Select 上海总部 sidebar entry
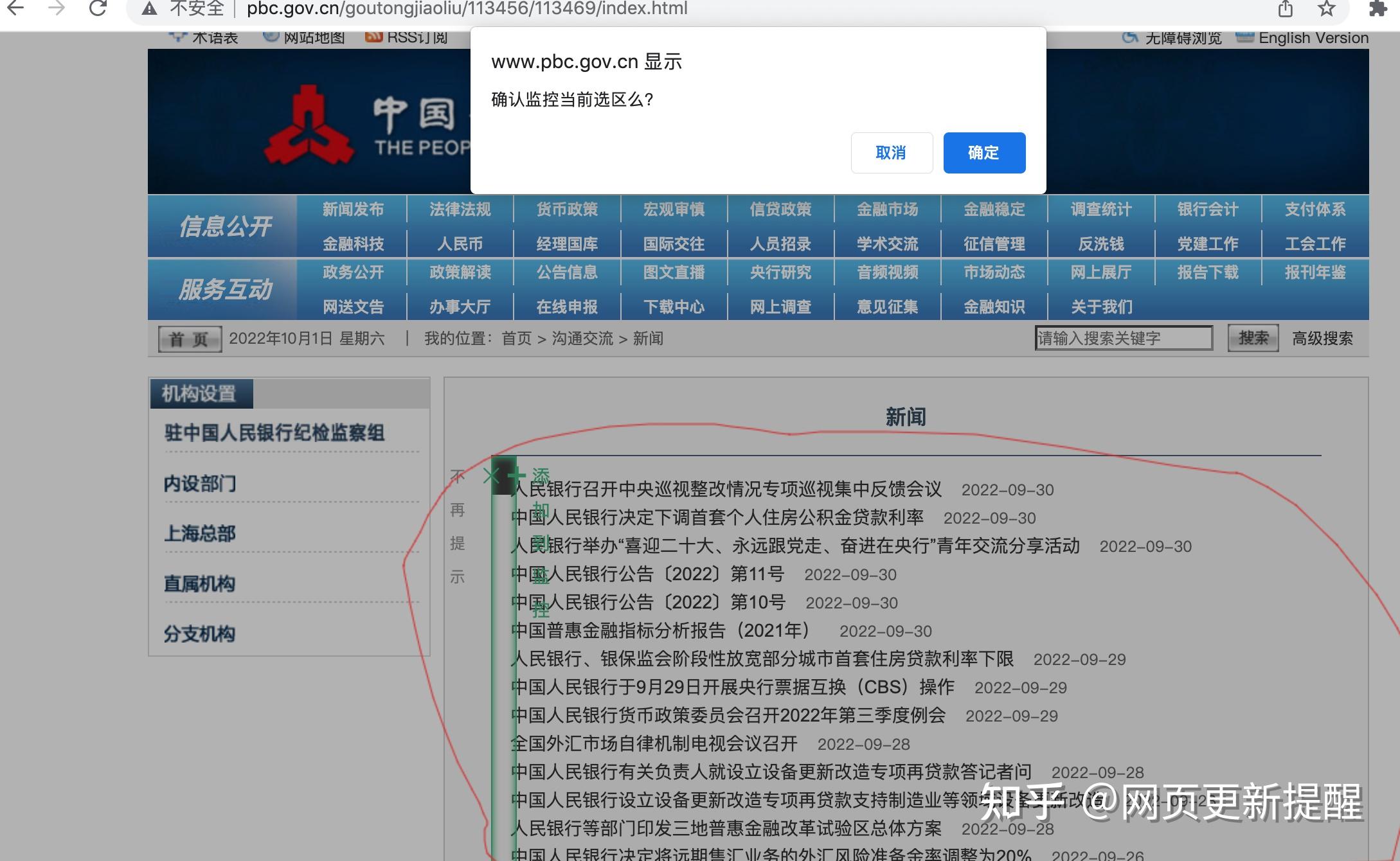The image size is (1400, 861). [x=200, y=533]
